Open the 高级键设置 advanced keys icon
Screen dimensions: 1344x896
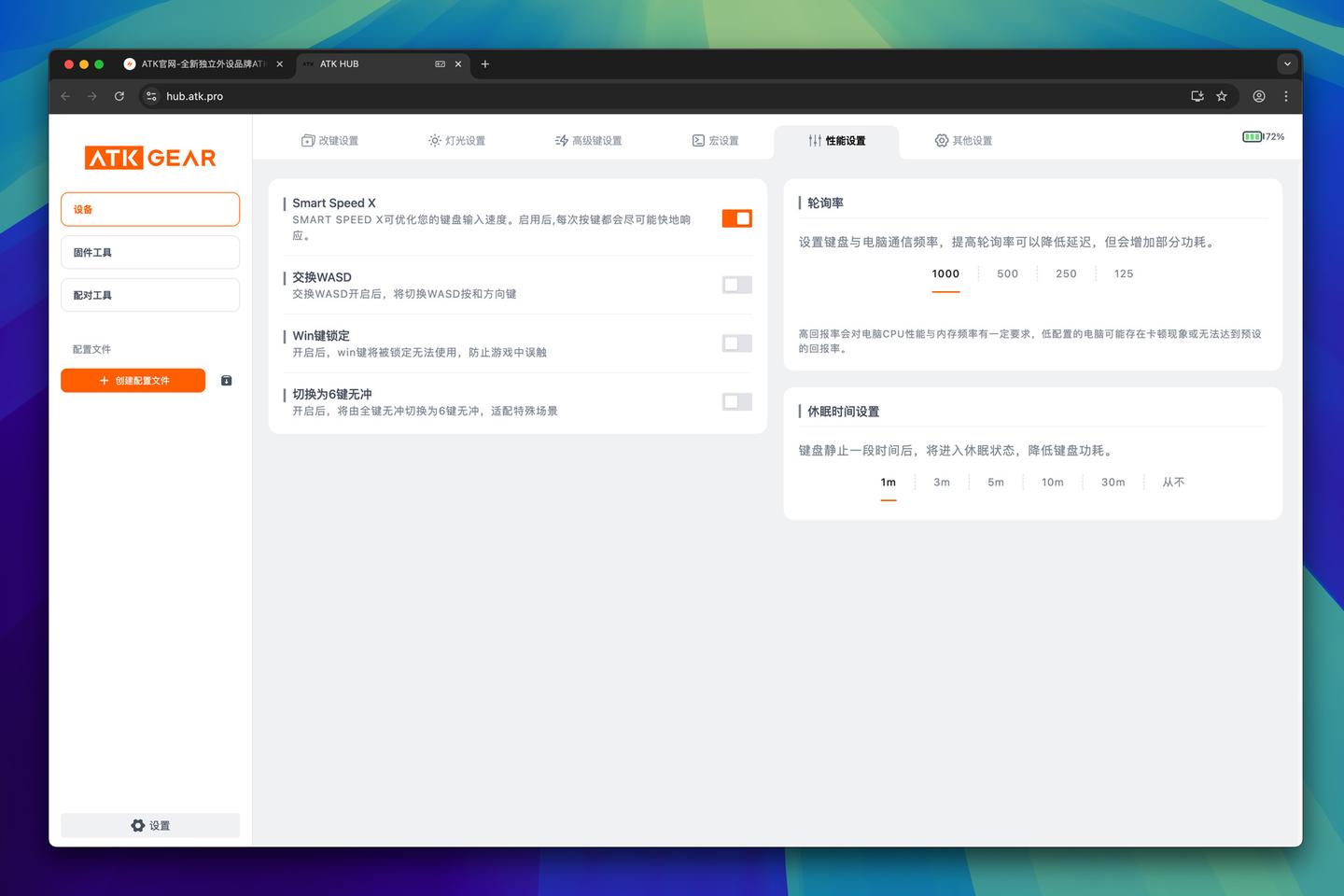562,140
